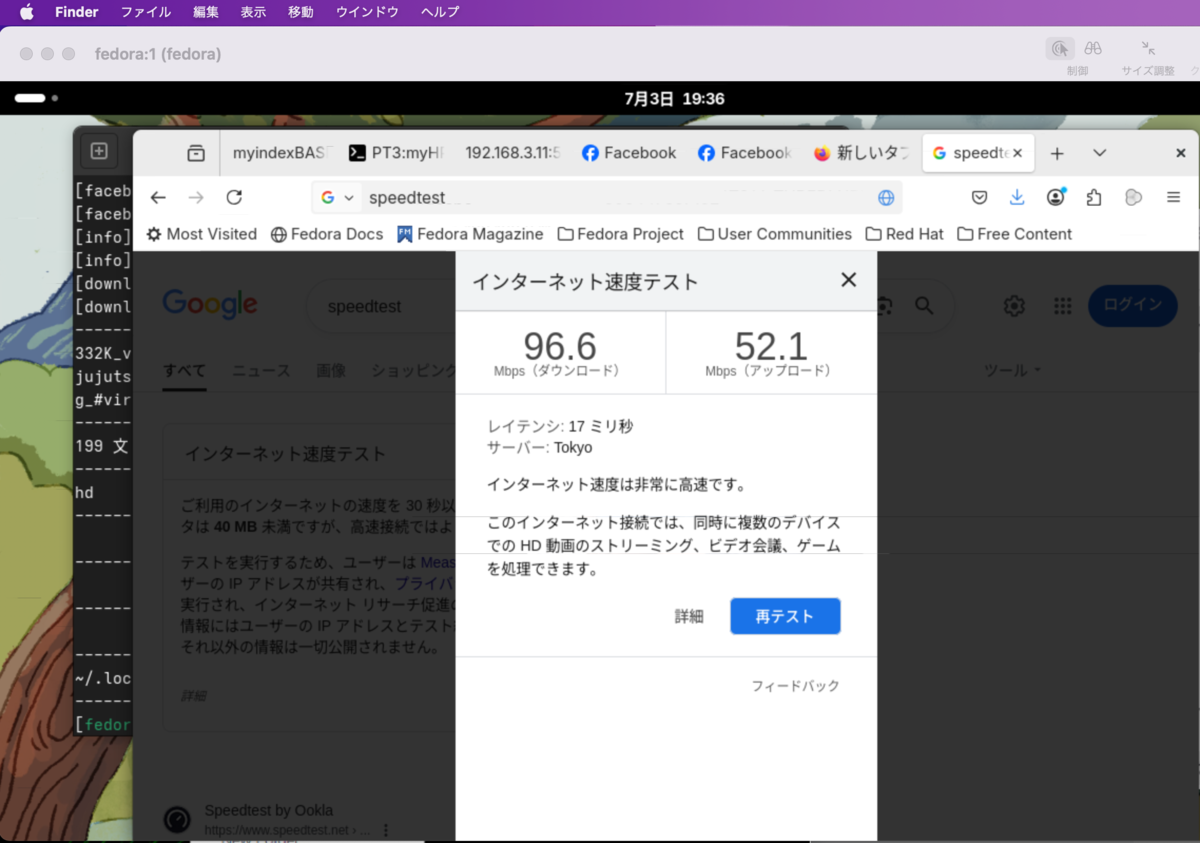
Task: Open Most Visited bookmarks
Action: pos(201,234)
